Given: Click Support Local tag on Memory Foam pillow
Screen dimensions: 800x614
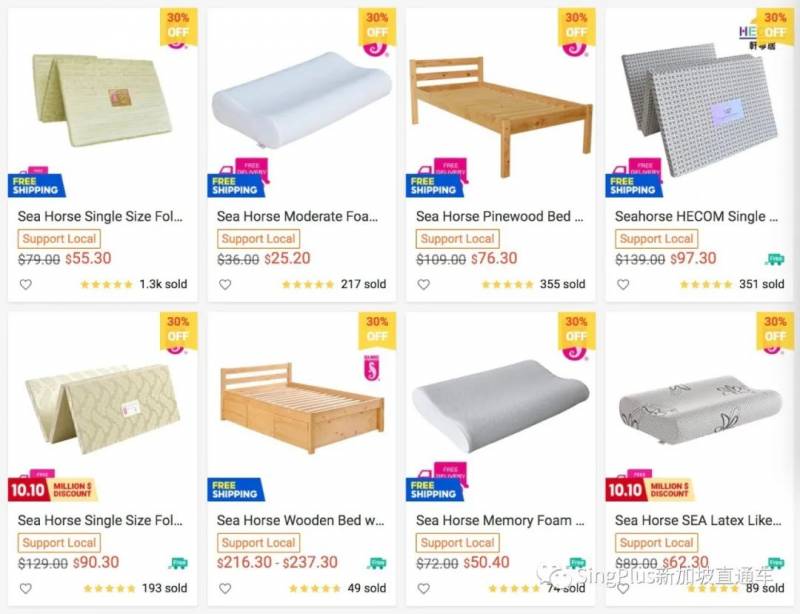Looking at the screenshot, I should point(457,543).
